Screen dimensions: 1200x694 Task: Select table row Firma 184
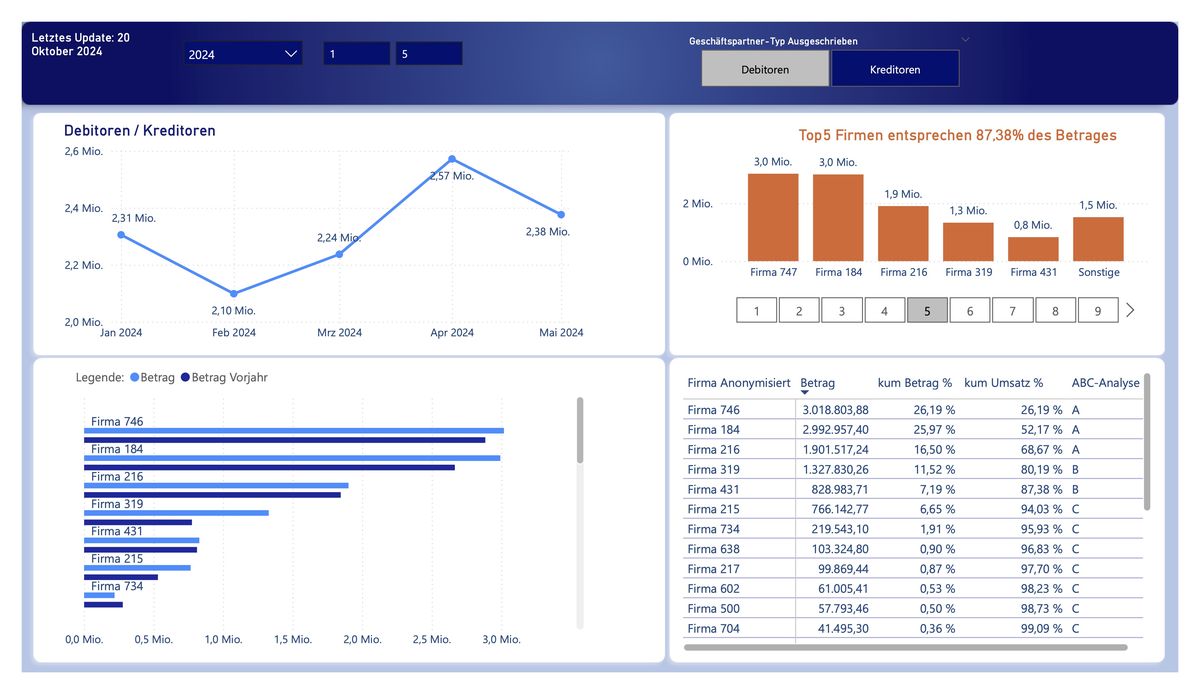pyautogui.click(x=913, y=430)
